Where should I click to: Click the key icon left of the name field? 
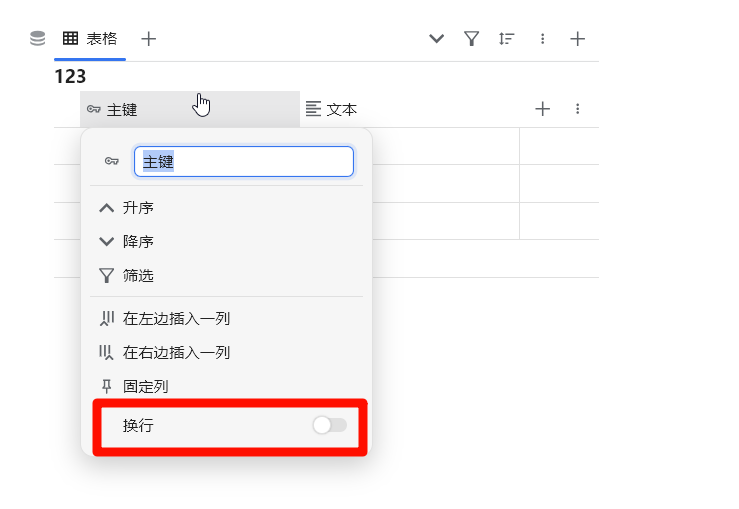tap(112, 161)
